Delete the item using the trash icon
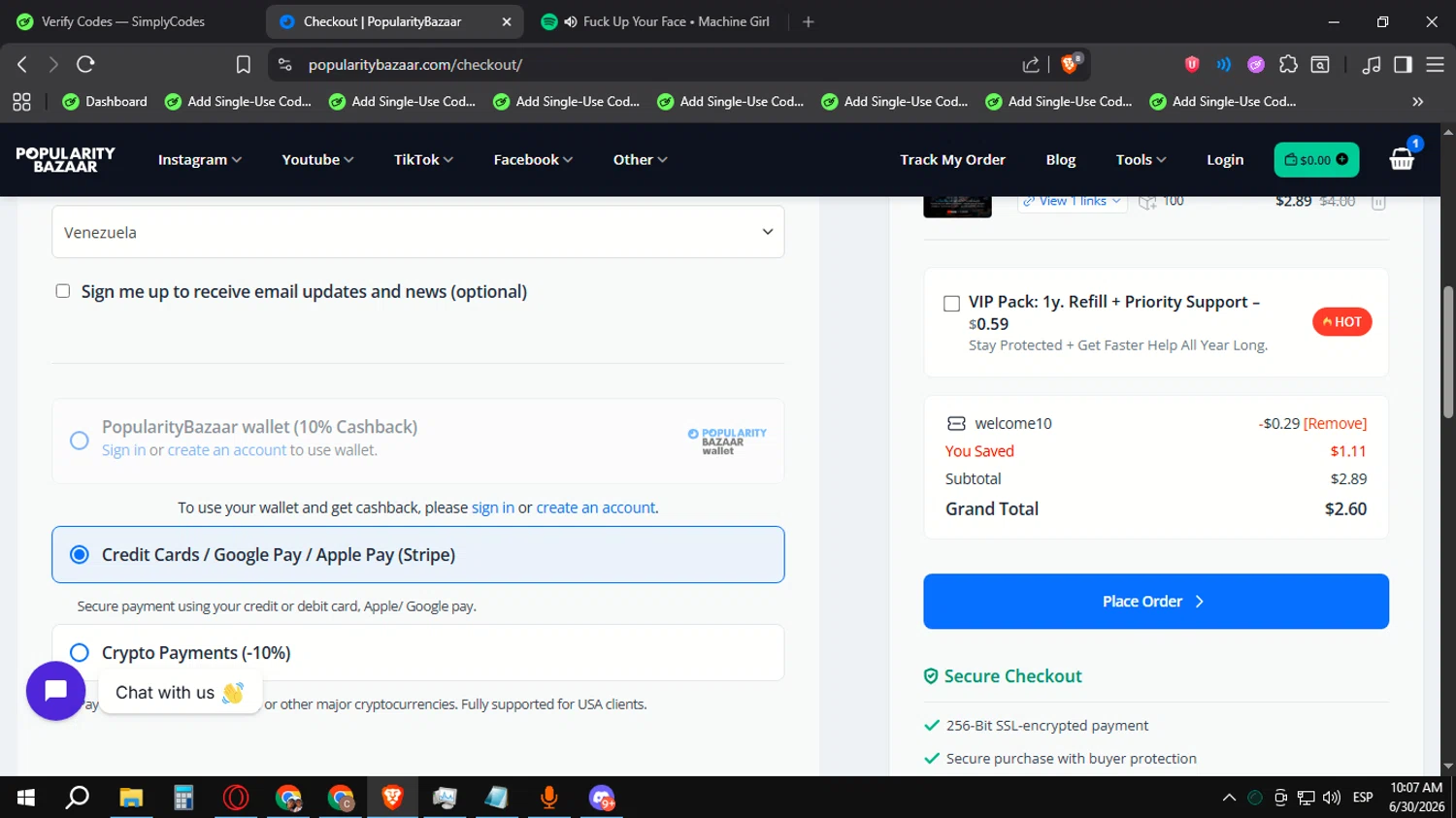 tap(1378, 202)
